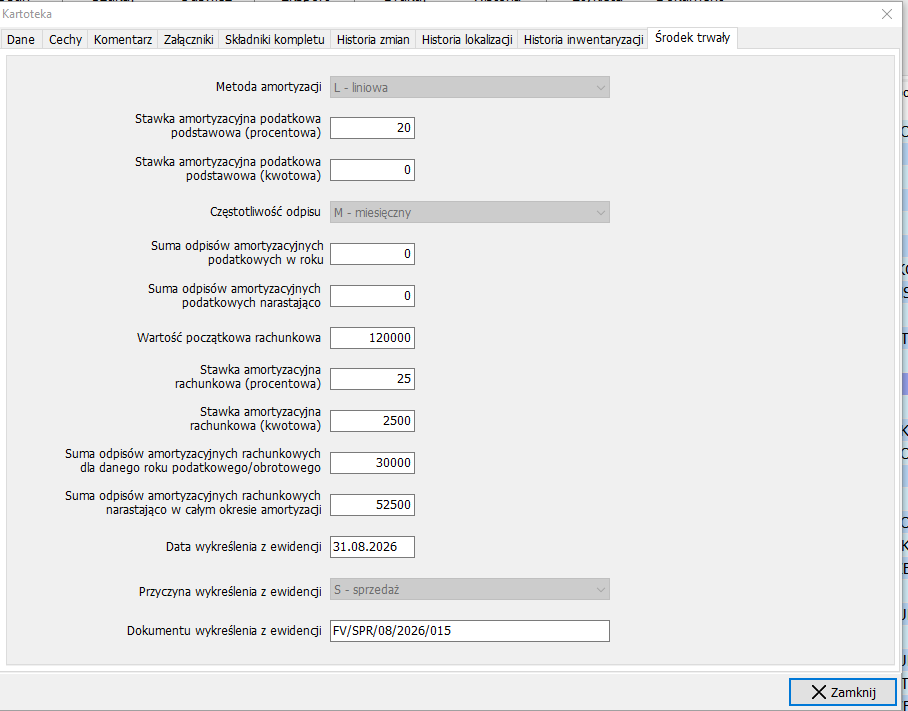Image resolution: width=908 pixels, height=711 pixels.
Task: Click the podatkowych narastająco sum field
Action: tap(372, 296)
